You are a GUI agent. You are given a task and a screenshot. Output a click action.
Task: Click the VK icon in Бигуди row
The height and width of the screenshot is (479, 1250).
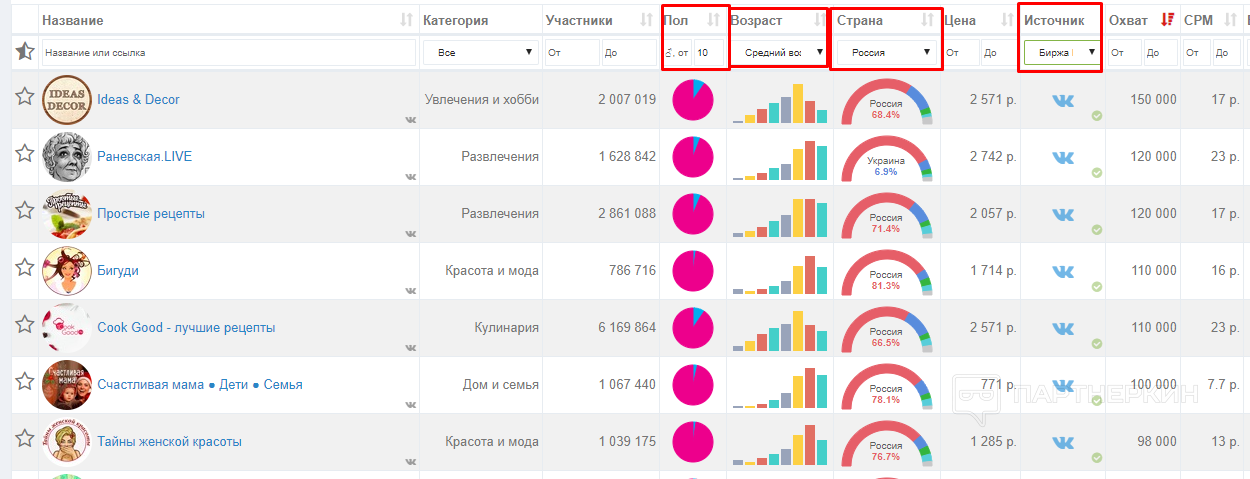click(x=1063, y=271)
